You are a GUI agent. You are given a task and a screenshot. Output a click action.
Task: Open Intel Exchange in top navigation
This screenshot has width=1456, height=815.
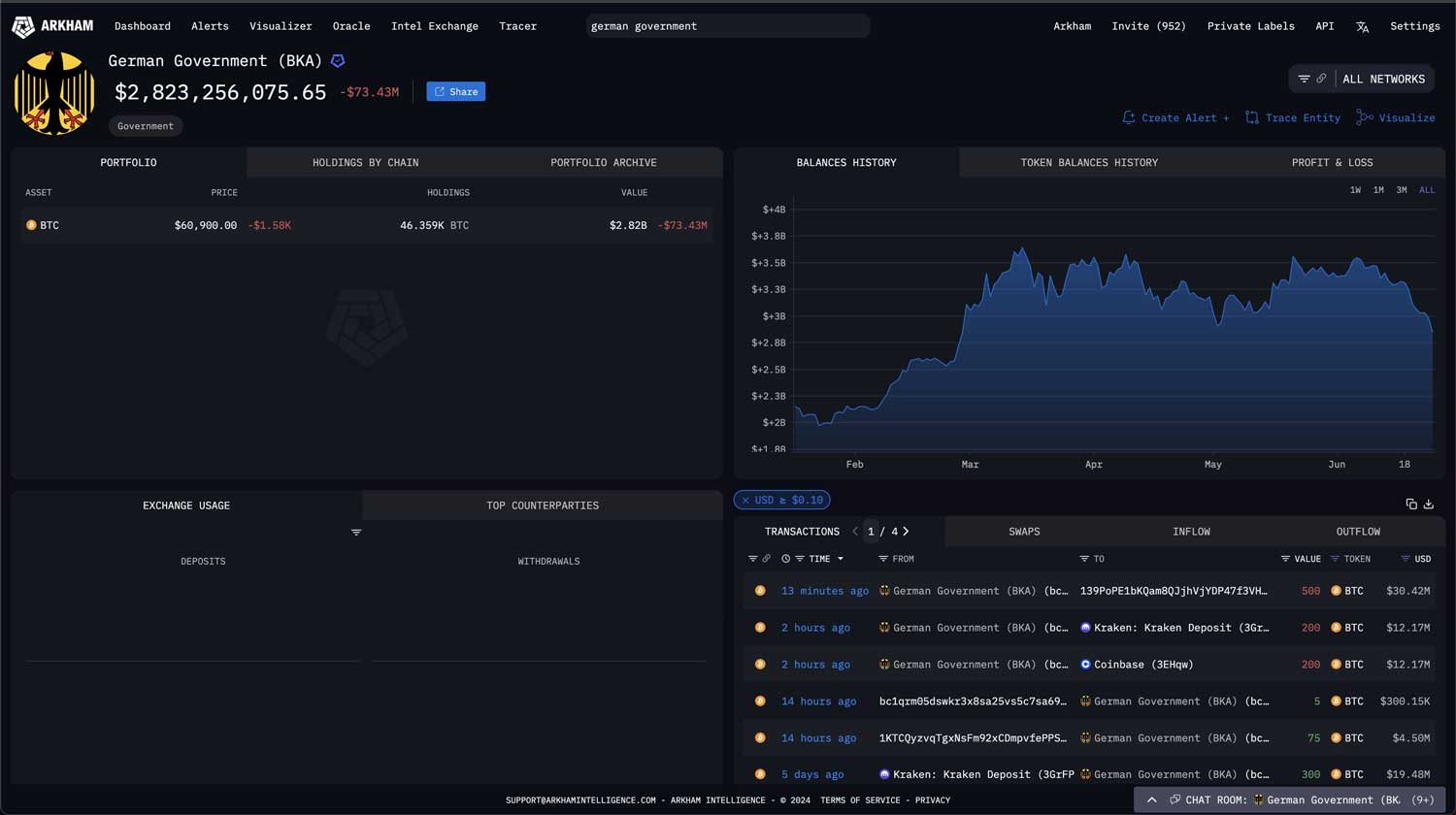435,26
